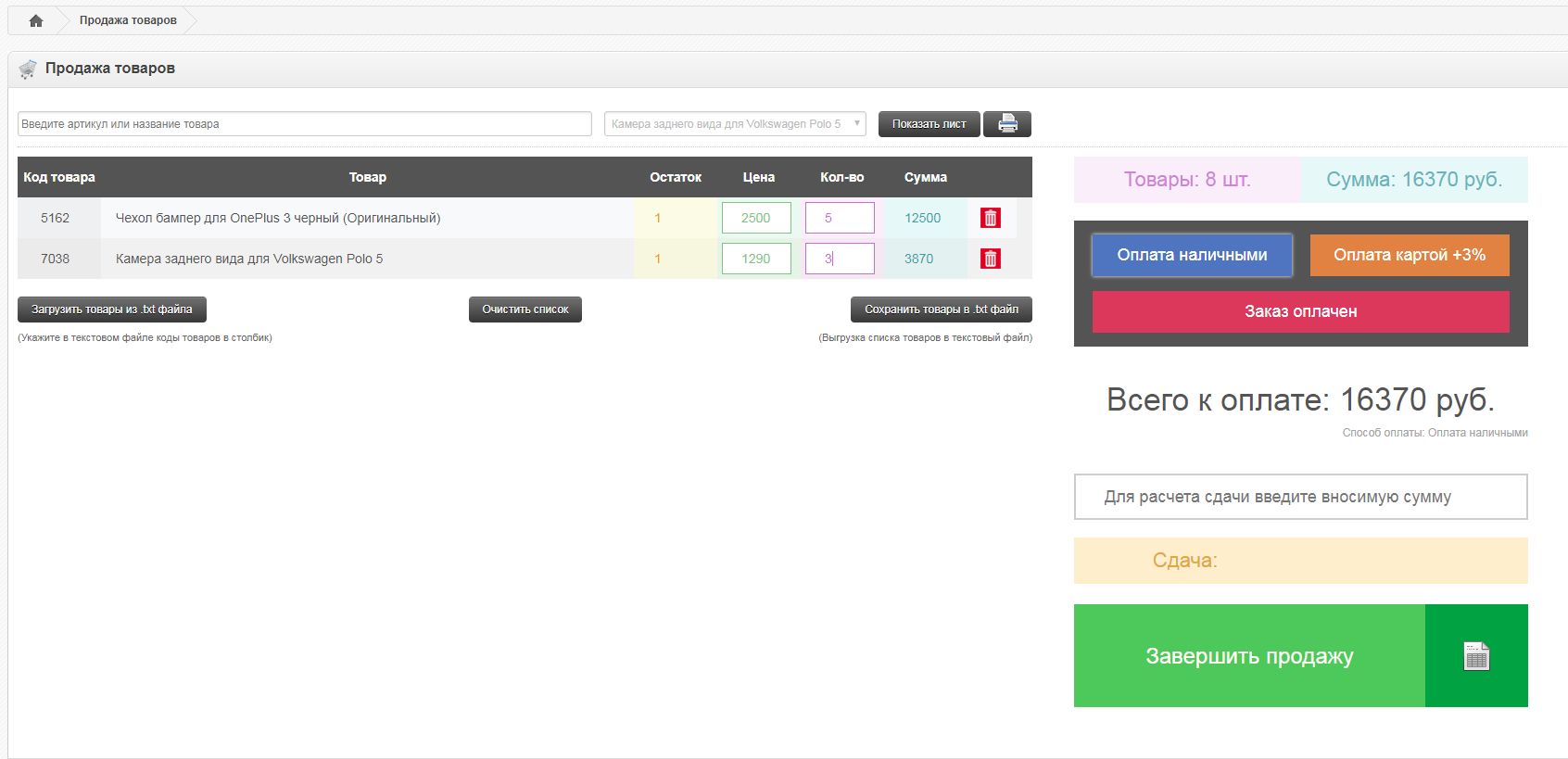Delete the OnePlus 3 case row
The height and width of the screenshot is (759, 1568).
990,218
